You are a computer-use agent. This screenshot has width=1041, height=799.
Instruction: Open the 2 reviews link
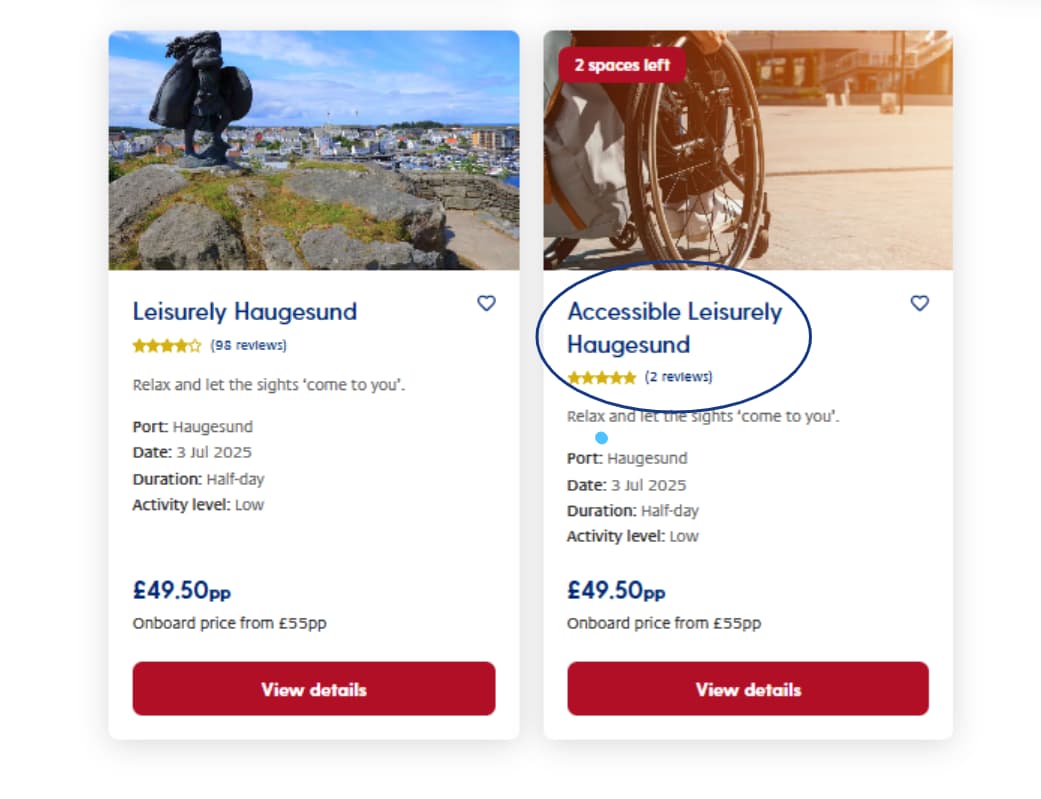679,377
